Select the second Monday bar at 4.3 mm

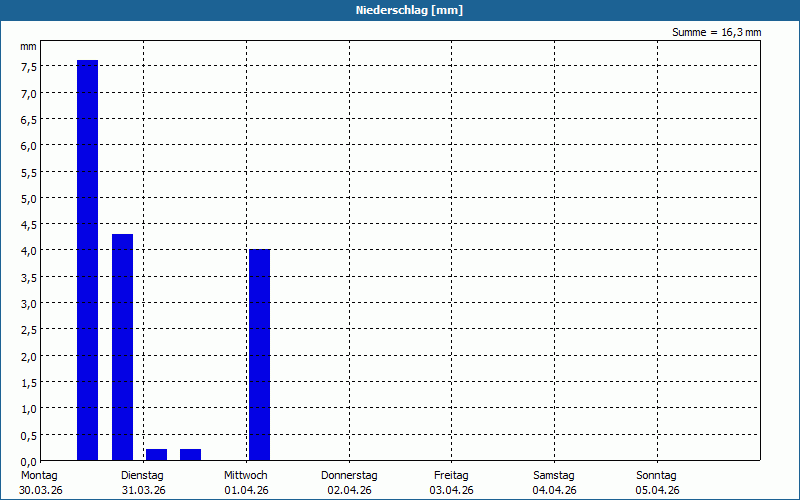click(122, 347)
